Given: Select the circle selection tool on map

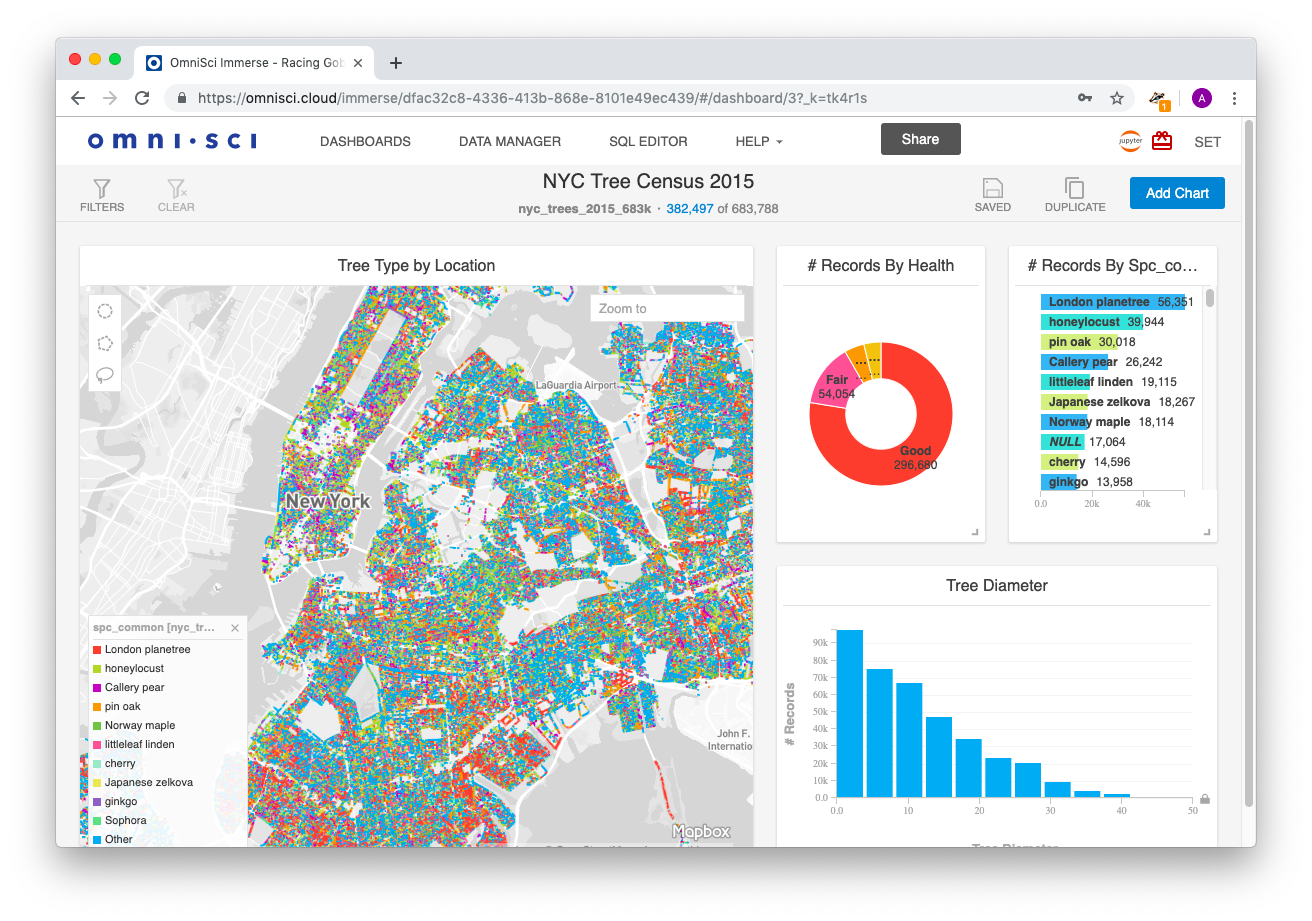Looking at the screenshot, I should pos(105,311).
